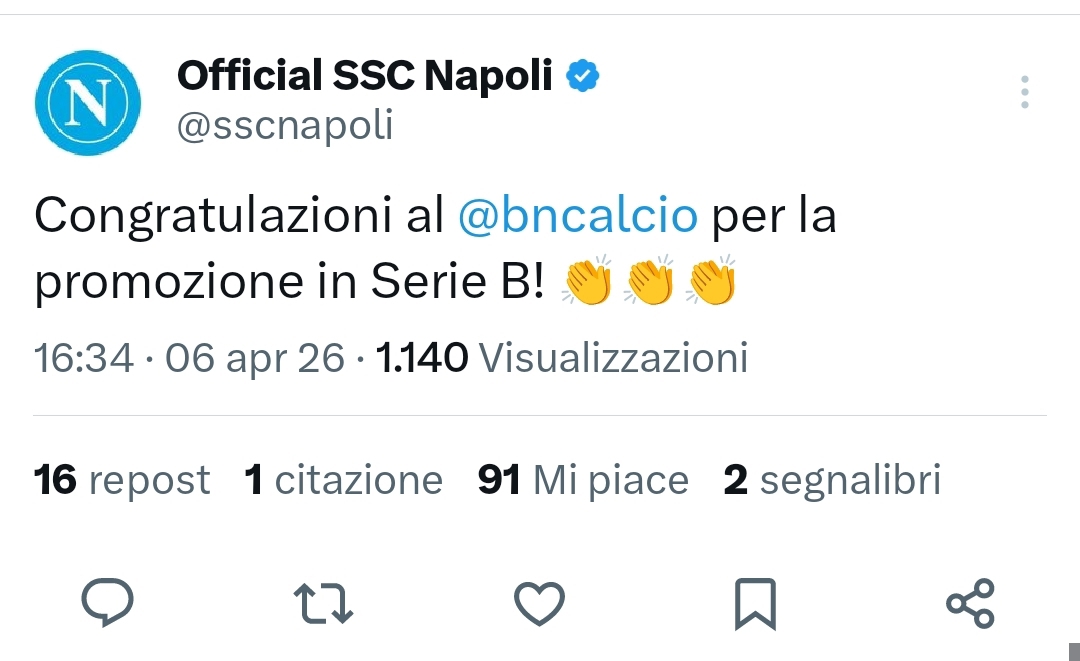Click the 2 segnalibri count
Viewport: 1080px width, 661px height.
832,480
